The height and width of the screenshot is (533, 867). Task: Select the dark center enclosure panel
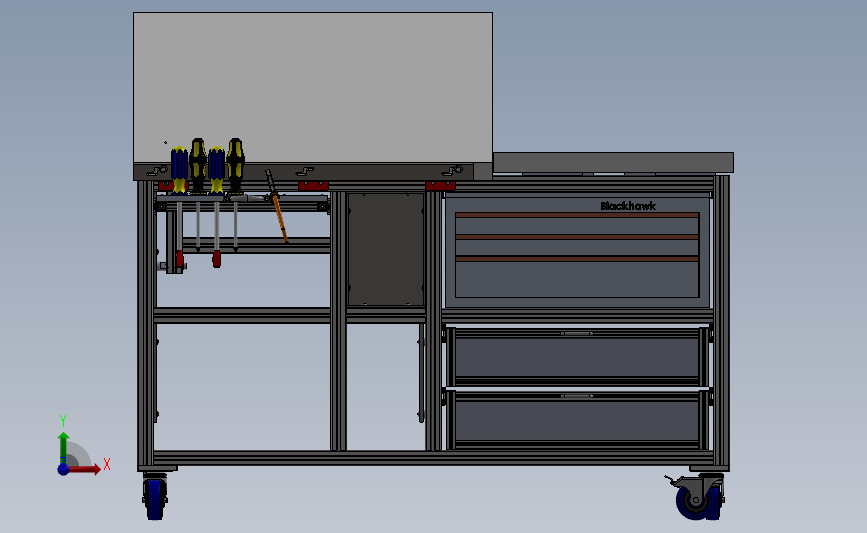(386, 249)
